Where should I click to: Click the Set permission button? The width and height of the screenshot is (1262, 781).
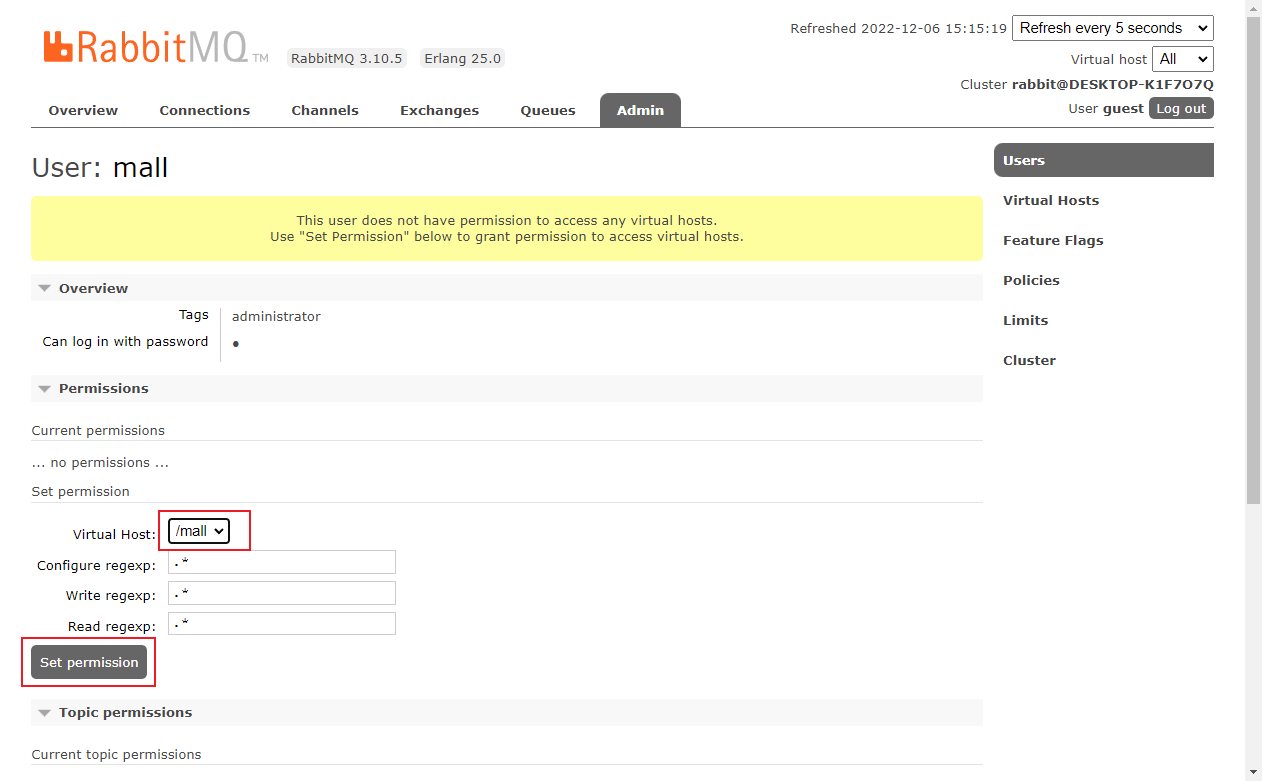point(89,662)
